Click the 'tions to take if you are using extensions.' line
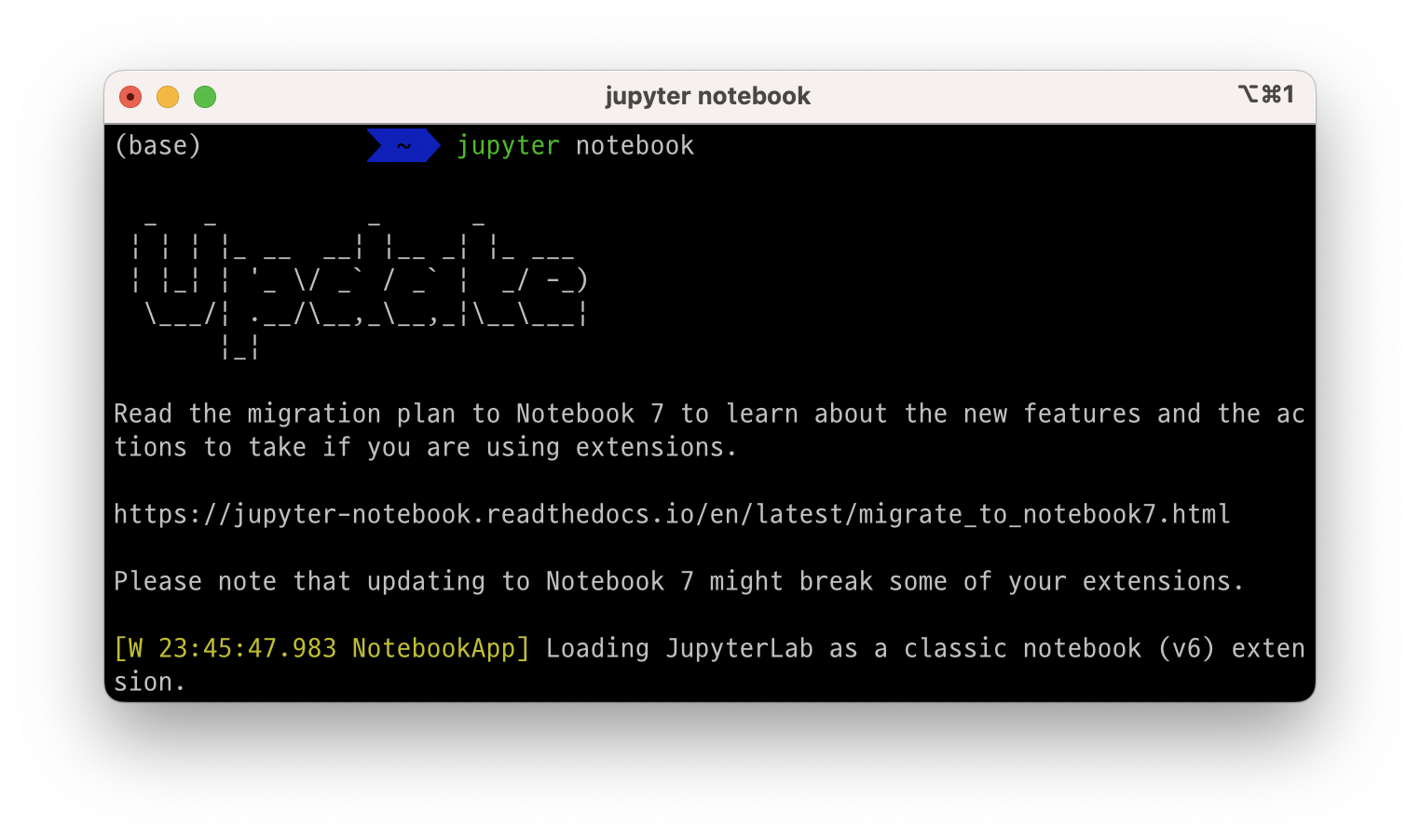This screenshot has height=840, width=1420. pos(425,448)
